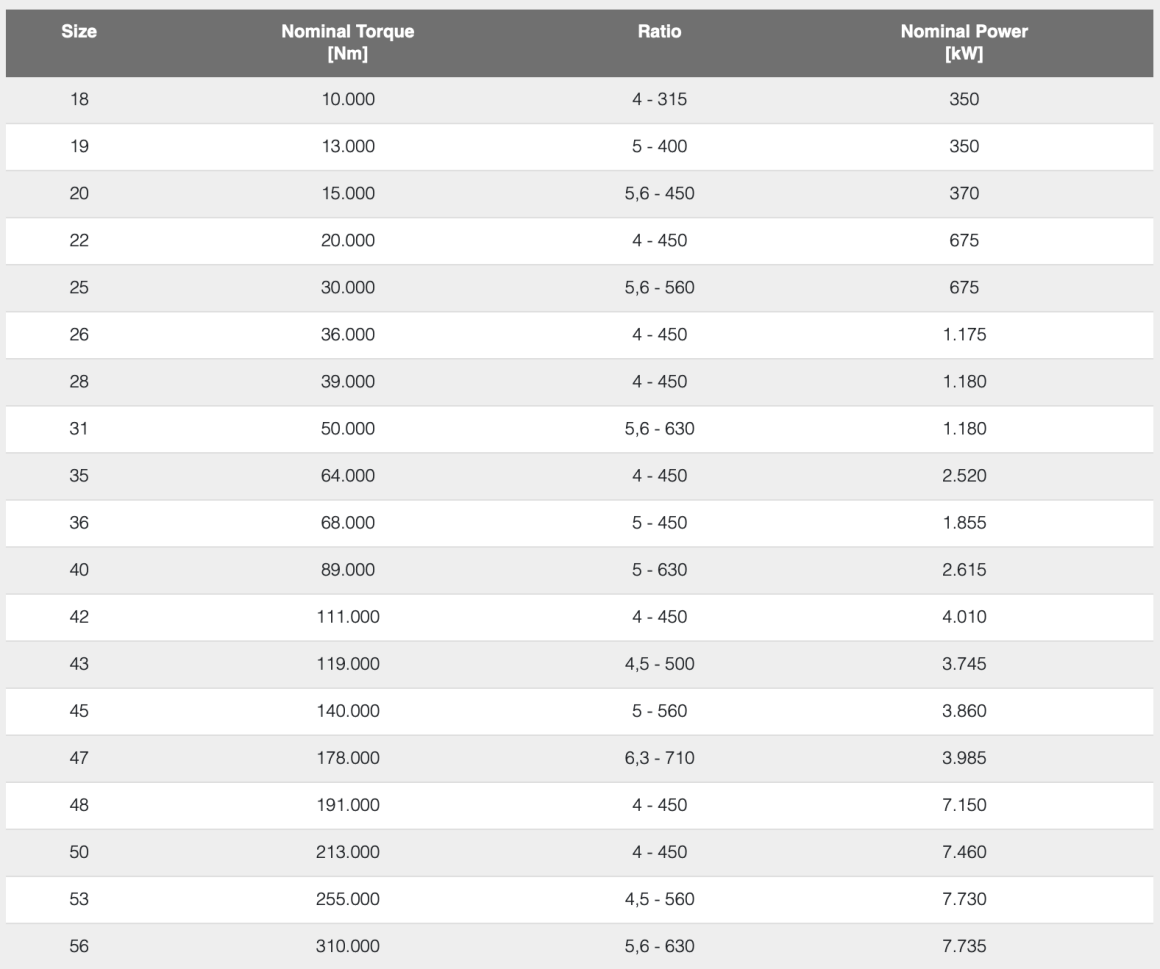Screen dimensions: 1160x969
Task: Select the size 18 row cell
Action: [x=79, y=100]
